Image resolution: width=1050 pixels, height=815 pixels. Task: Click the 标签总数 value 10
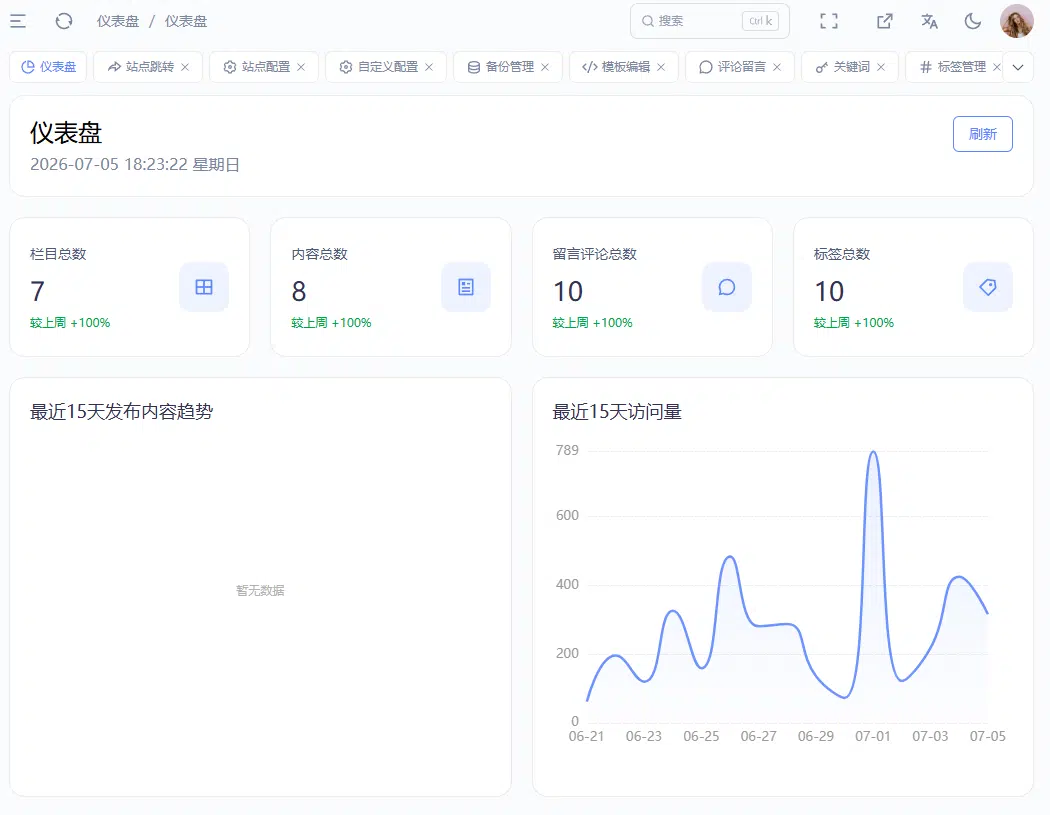(x=829, y=291)
